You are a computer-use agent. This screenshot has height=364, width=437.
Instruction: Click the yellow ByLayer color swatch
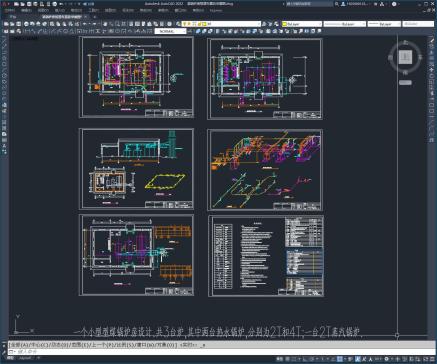285,24
